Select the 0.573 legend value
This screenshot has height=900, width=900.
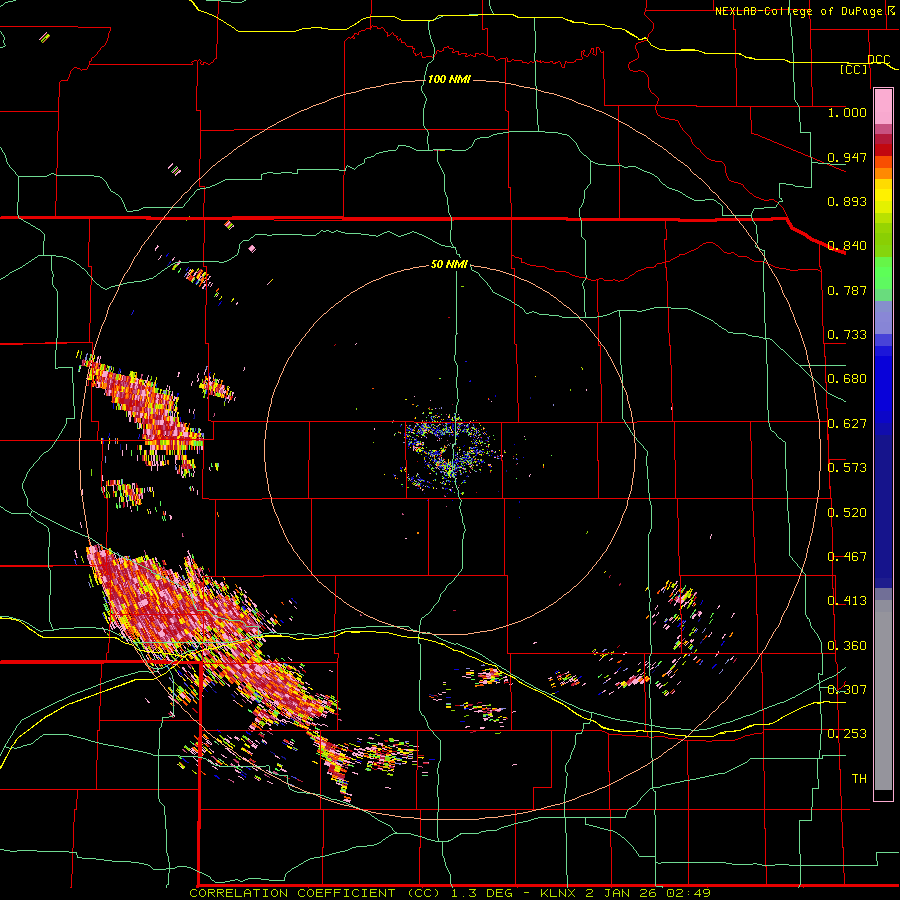(x=847, y=468)
